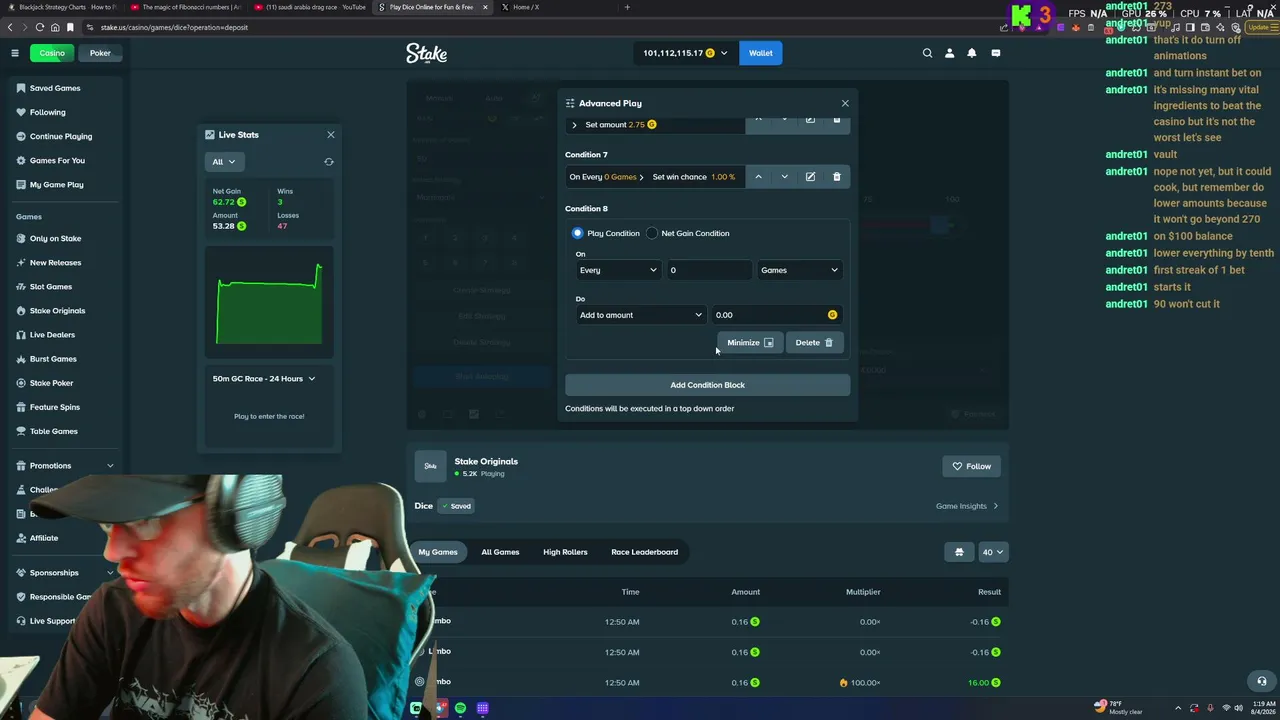Screen dimensions: 1280x720
Task: Open the chat bubble icon in header
Action: point(995,53)
